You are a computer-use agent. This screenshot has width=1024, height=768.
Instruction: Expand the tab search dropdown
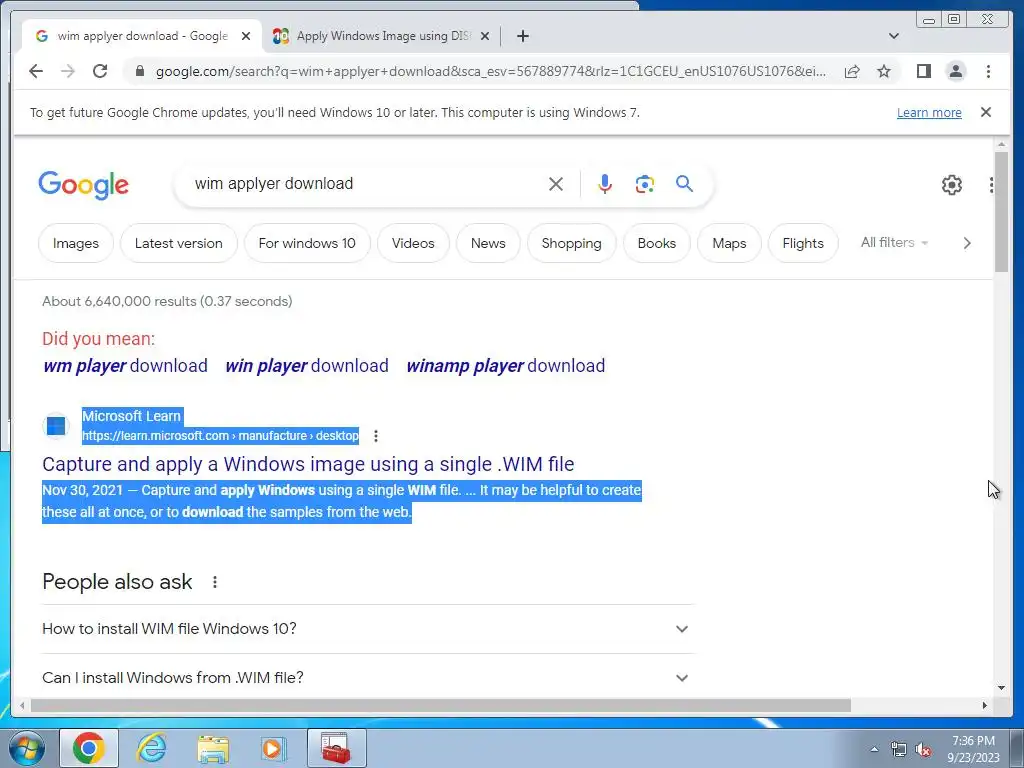coord(893,36)
